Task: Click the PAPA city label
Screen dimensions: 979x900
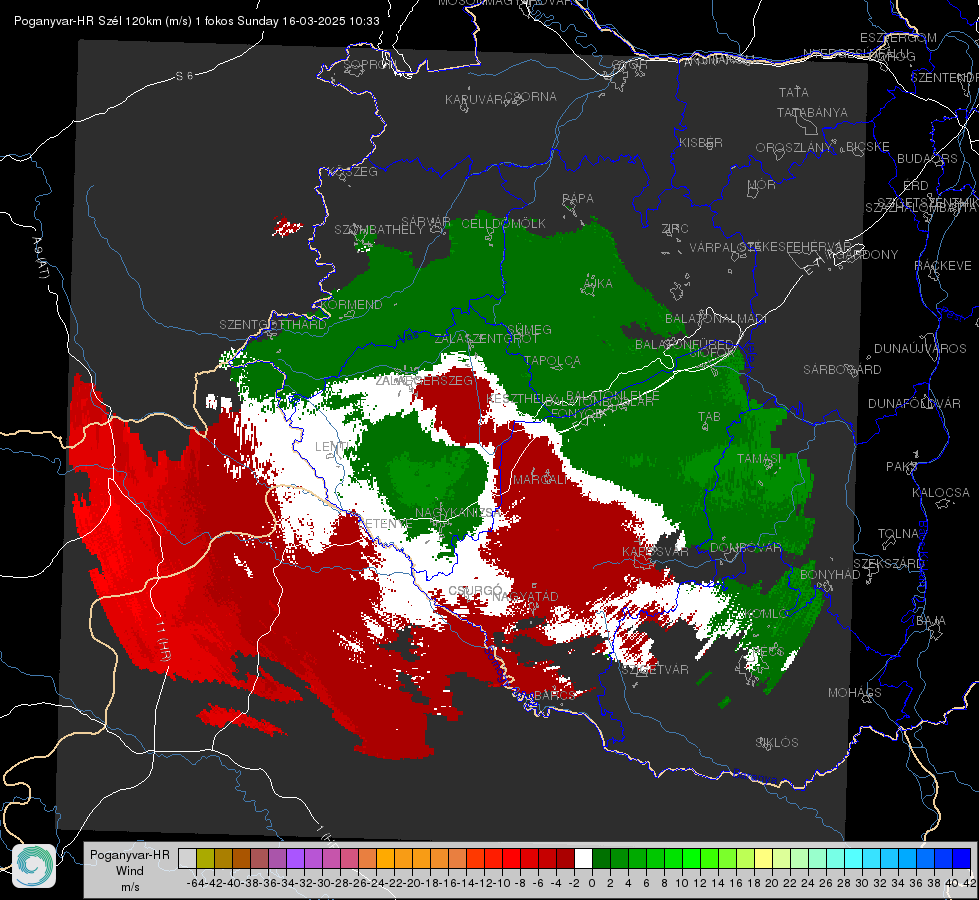Action: pyautogui.click(x=578, y=199)
